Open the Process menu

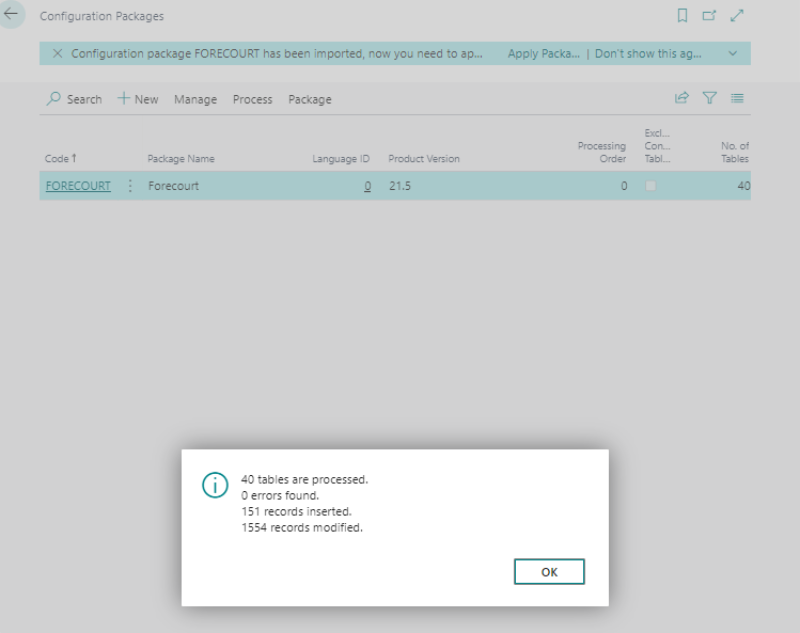(x=252, y=99)
